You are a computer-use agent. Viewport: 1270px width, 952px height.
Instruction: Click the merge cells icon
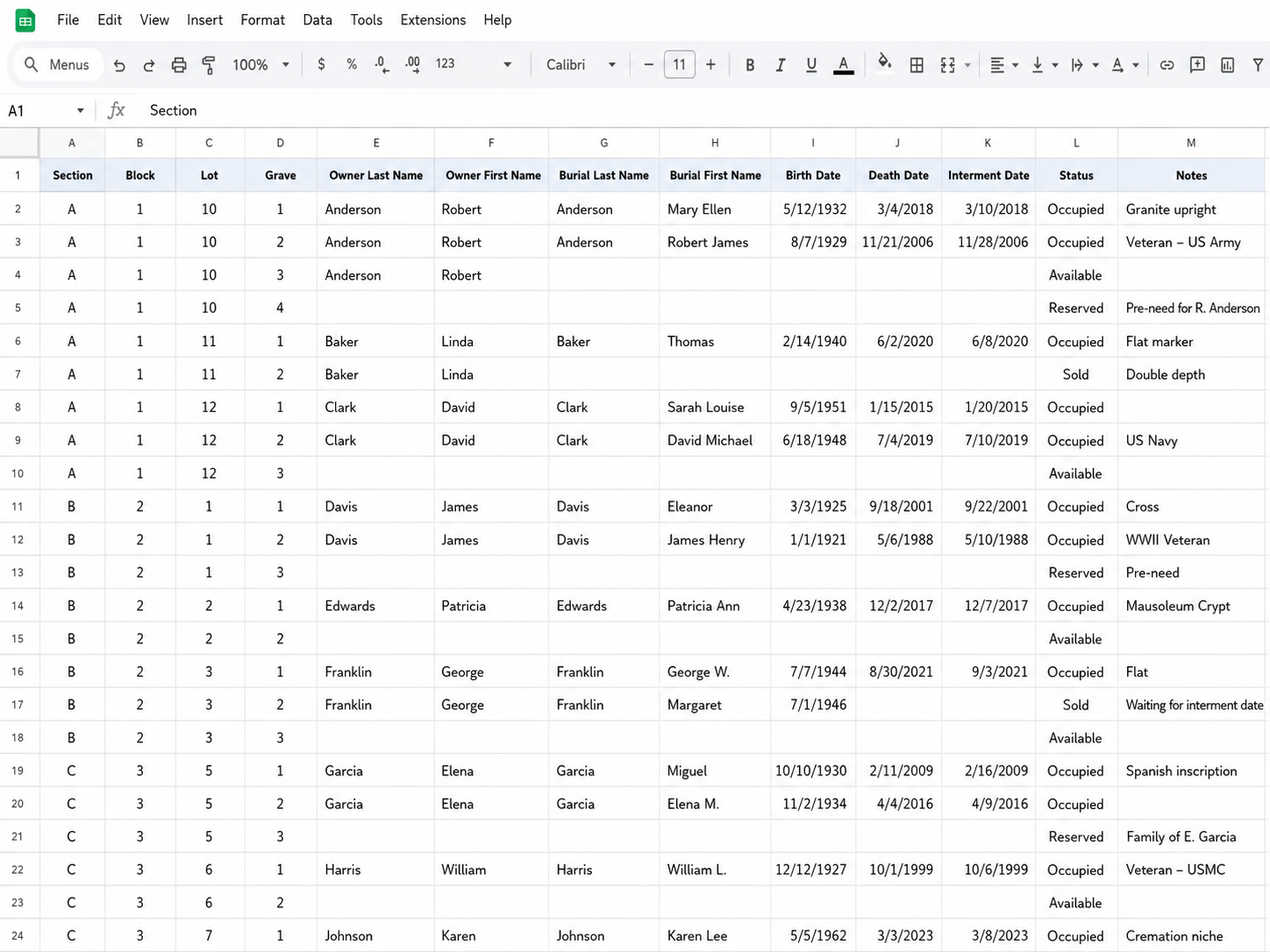coord(947,65)
